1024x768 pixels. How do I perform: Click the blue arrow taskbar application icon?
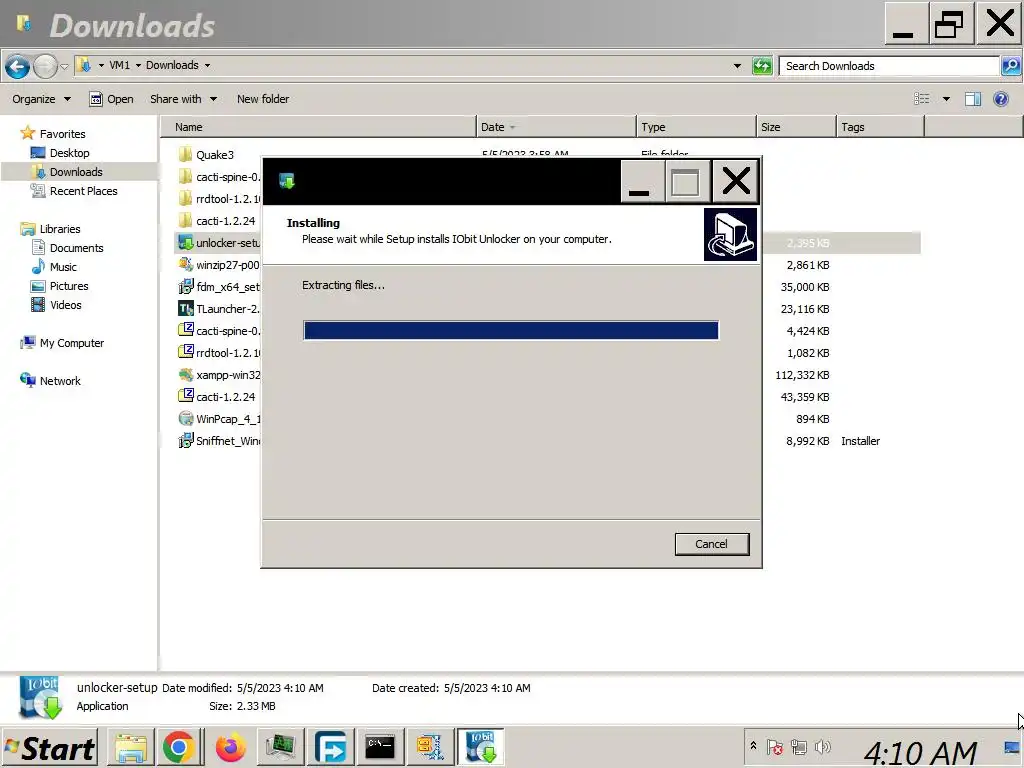point(330,747)
